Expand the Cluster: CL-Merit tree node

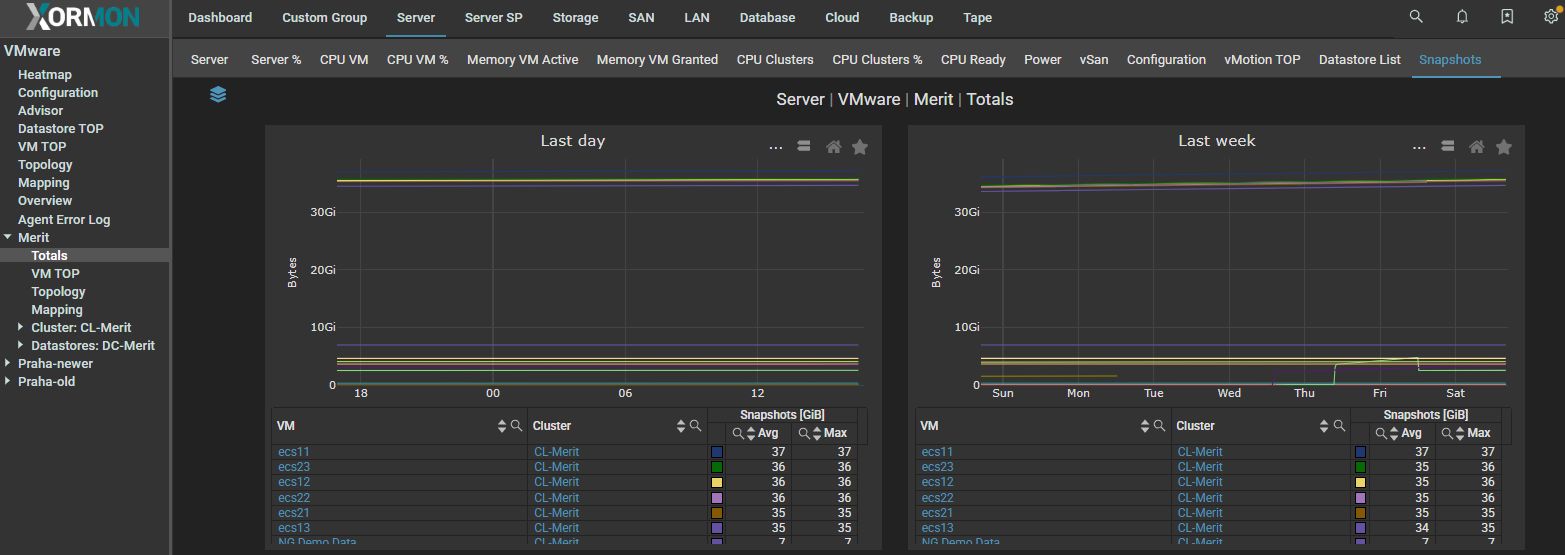(21, 328)
